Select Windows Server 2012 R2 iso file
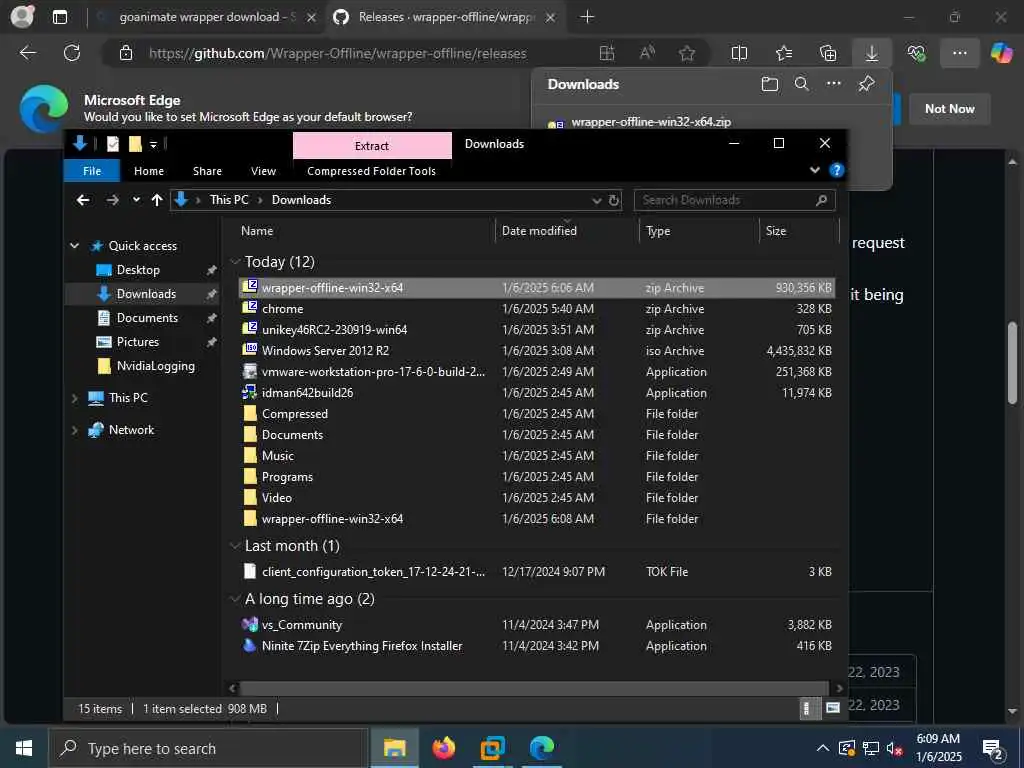The image size is (1024, 768). [x=536, y=351]
